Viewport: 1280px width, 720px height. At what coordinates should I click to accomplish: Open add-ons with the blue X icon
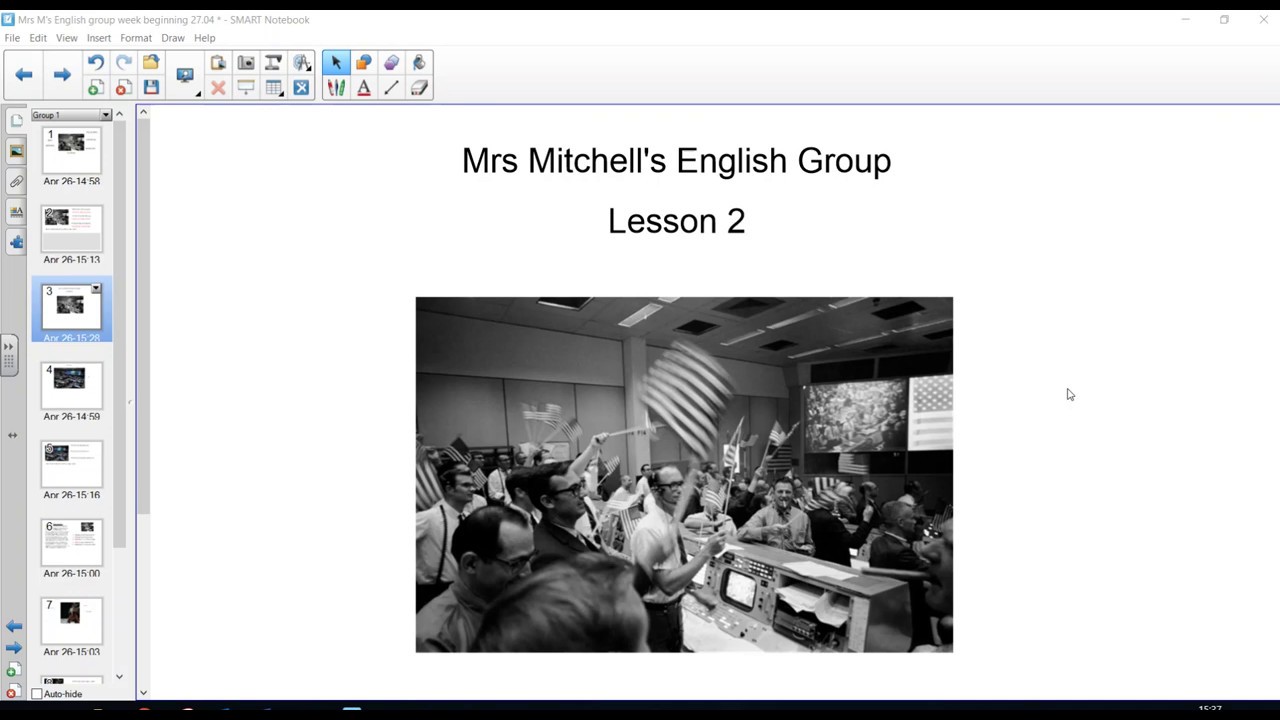(301, 88)
